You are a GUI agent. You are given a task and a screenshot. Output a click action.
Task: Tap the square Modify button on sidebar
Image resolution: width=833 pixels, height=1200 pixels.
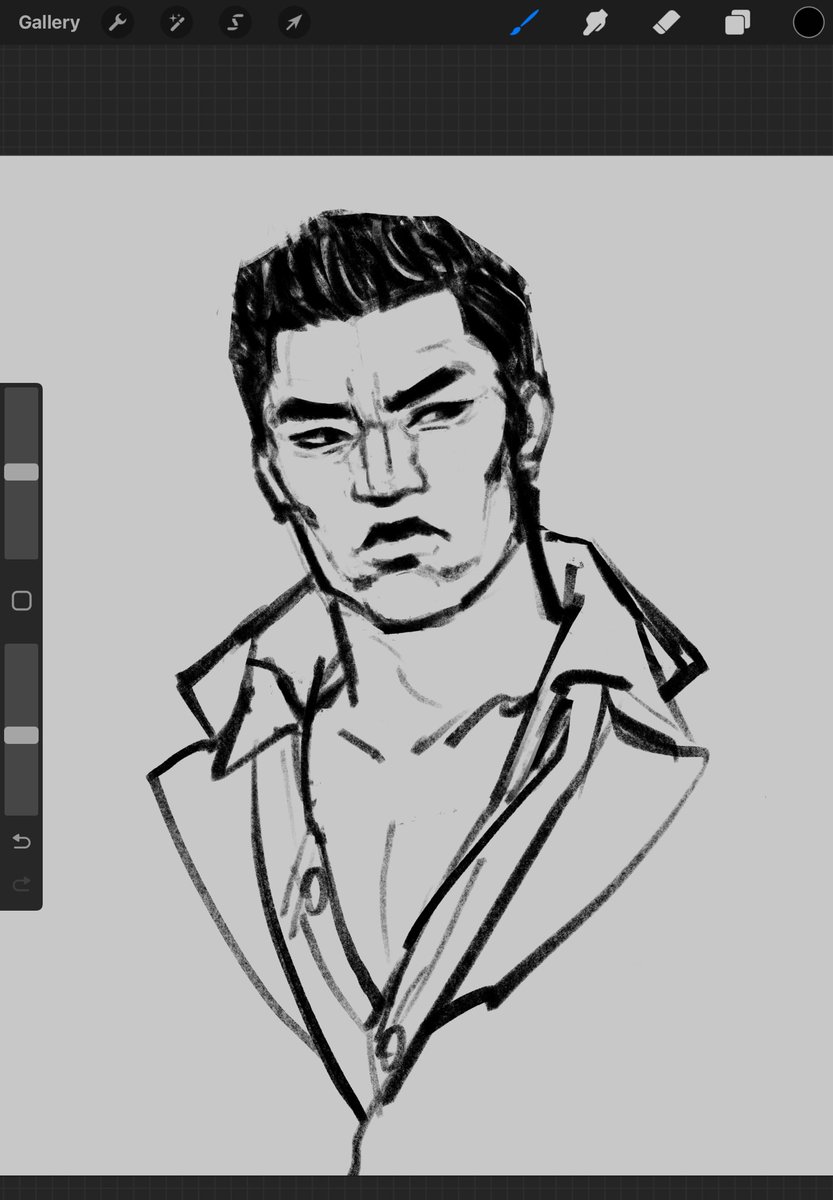(x=21, y=601)
